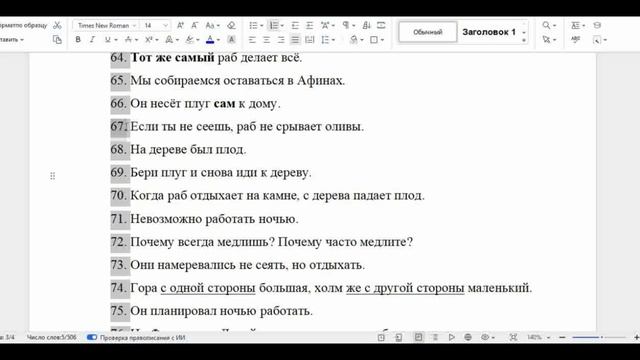Distribute text evenly across the line
The width and height of the screenshot is (640, 360).
tap(310, 40)
